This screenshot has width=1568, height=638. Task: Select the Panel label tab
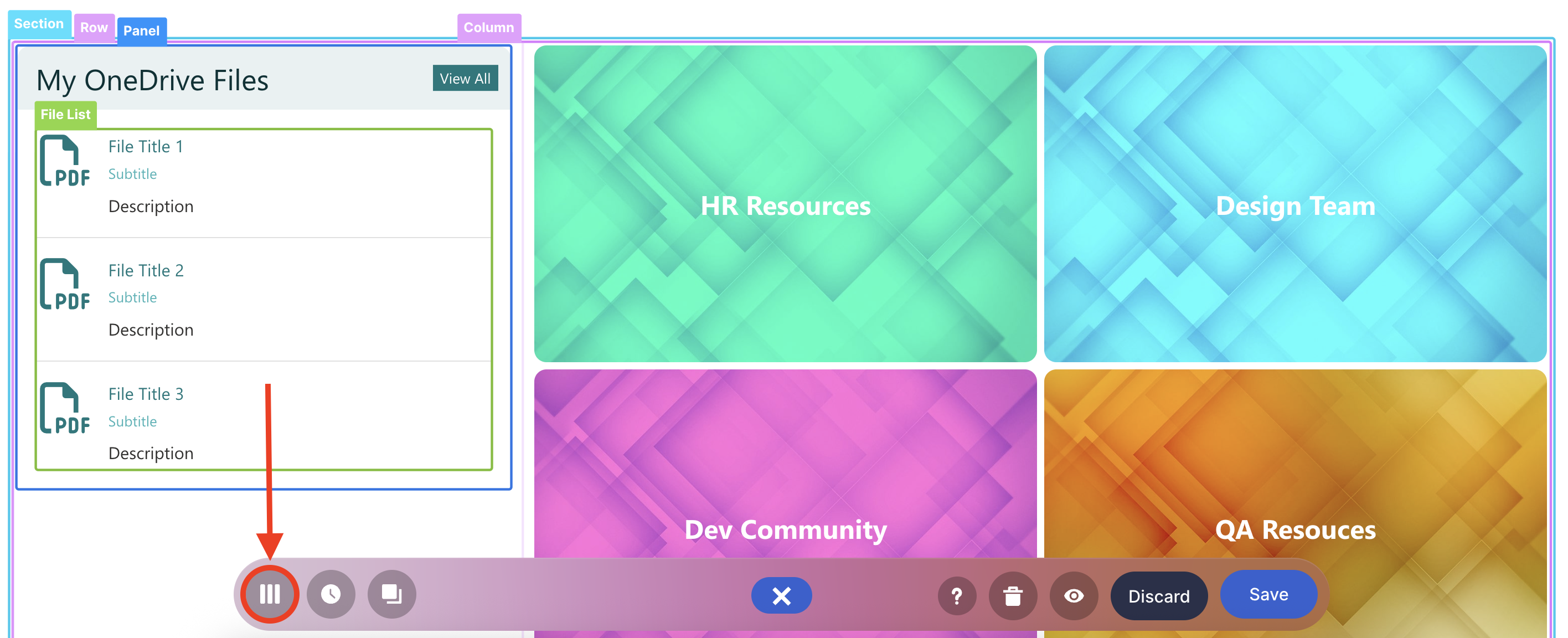[x=141, y=30]
